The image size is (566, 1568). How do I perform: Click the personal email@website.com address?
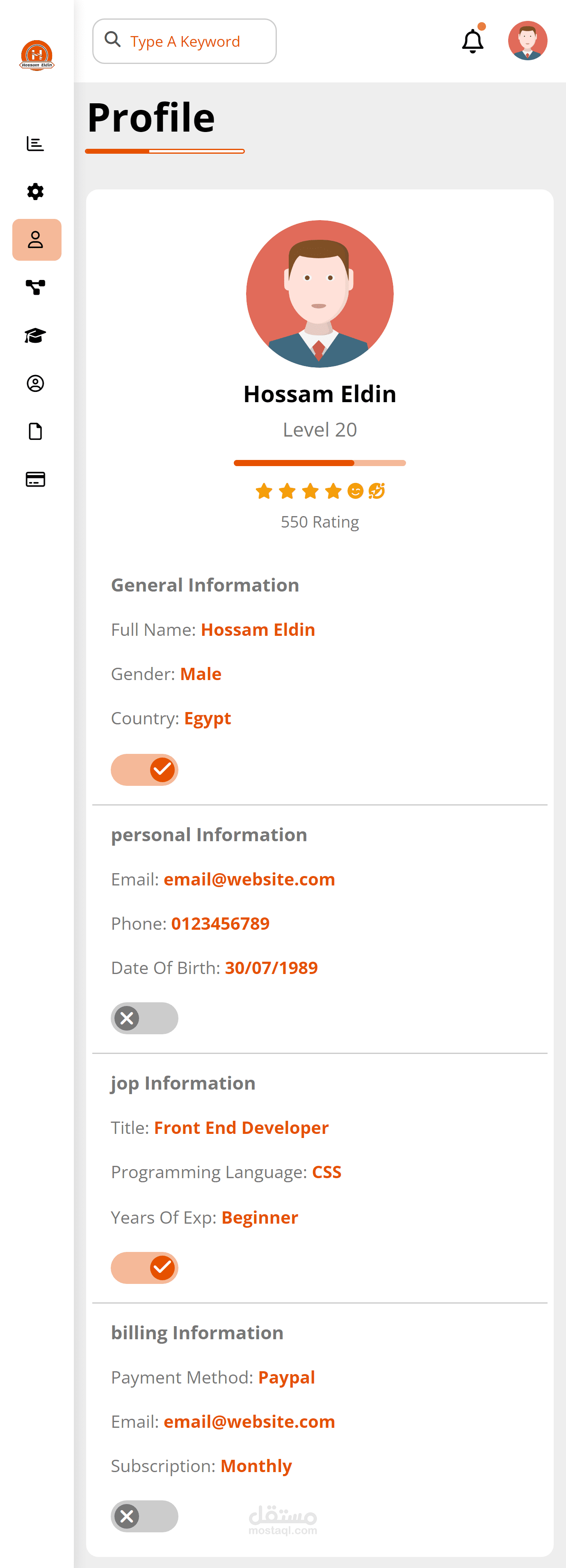pos(249,880)
